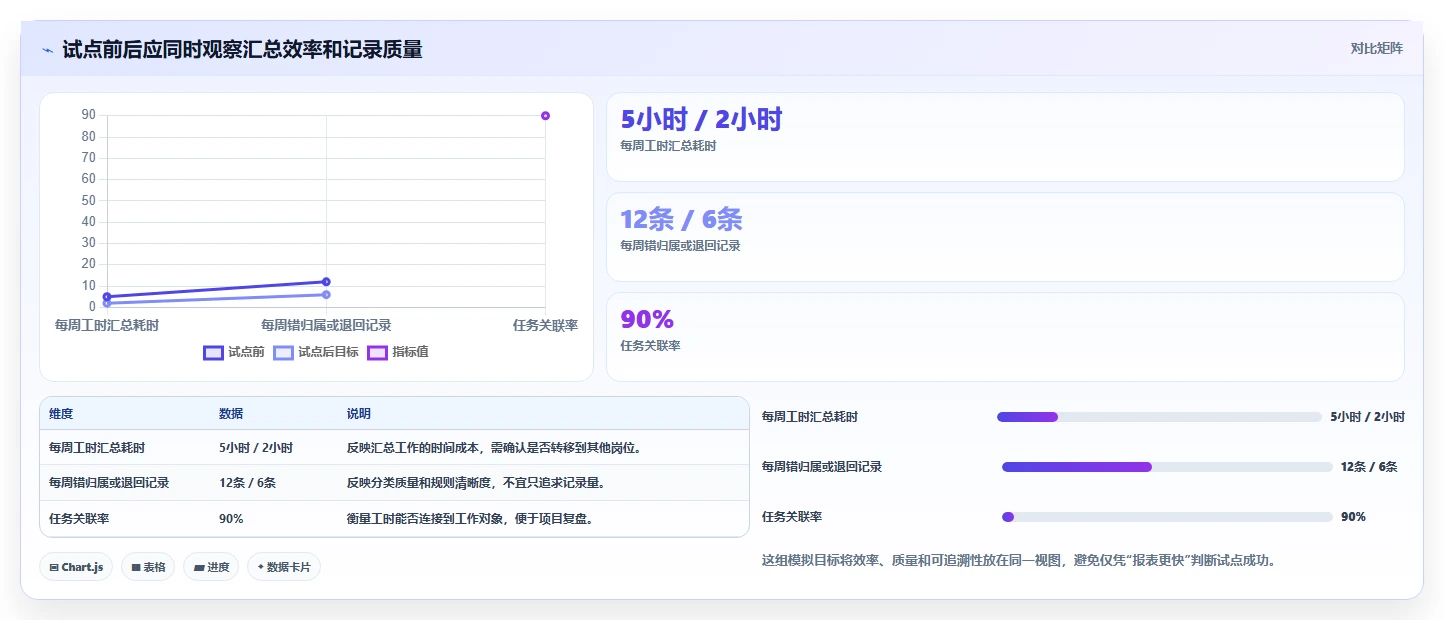
Task: Click the 表格 tag chip
Action: click(x=148, y=567)
